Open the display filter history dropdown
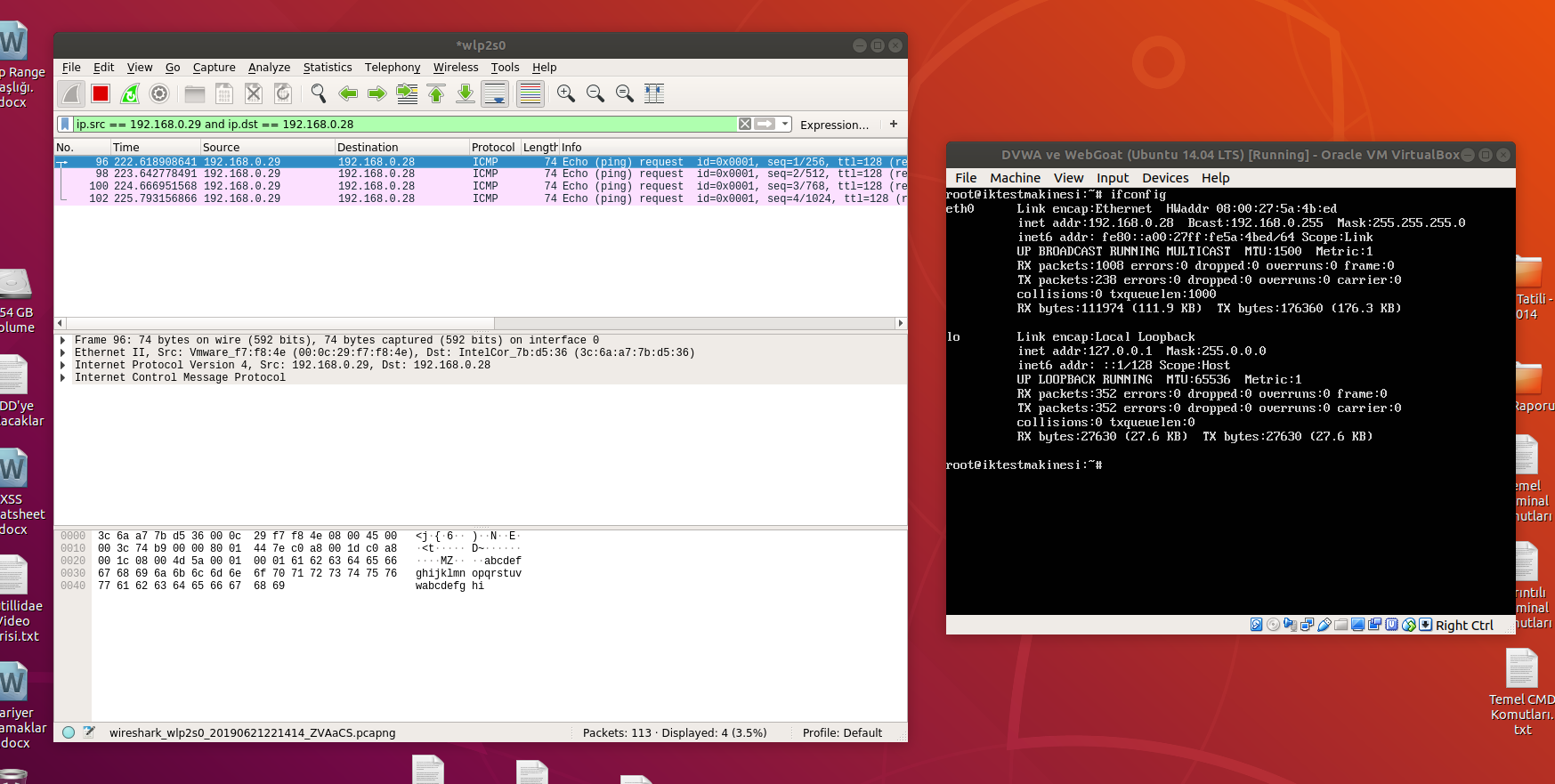 point(785,125)
